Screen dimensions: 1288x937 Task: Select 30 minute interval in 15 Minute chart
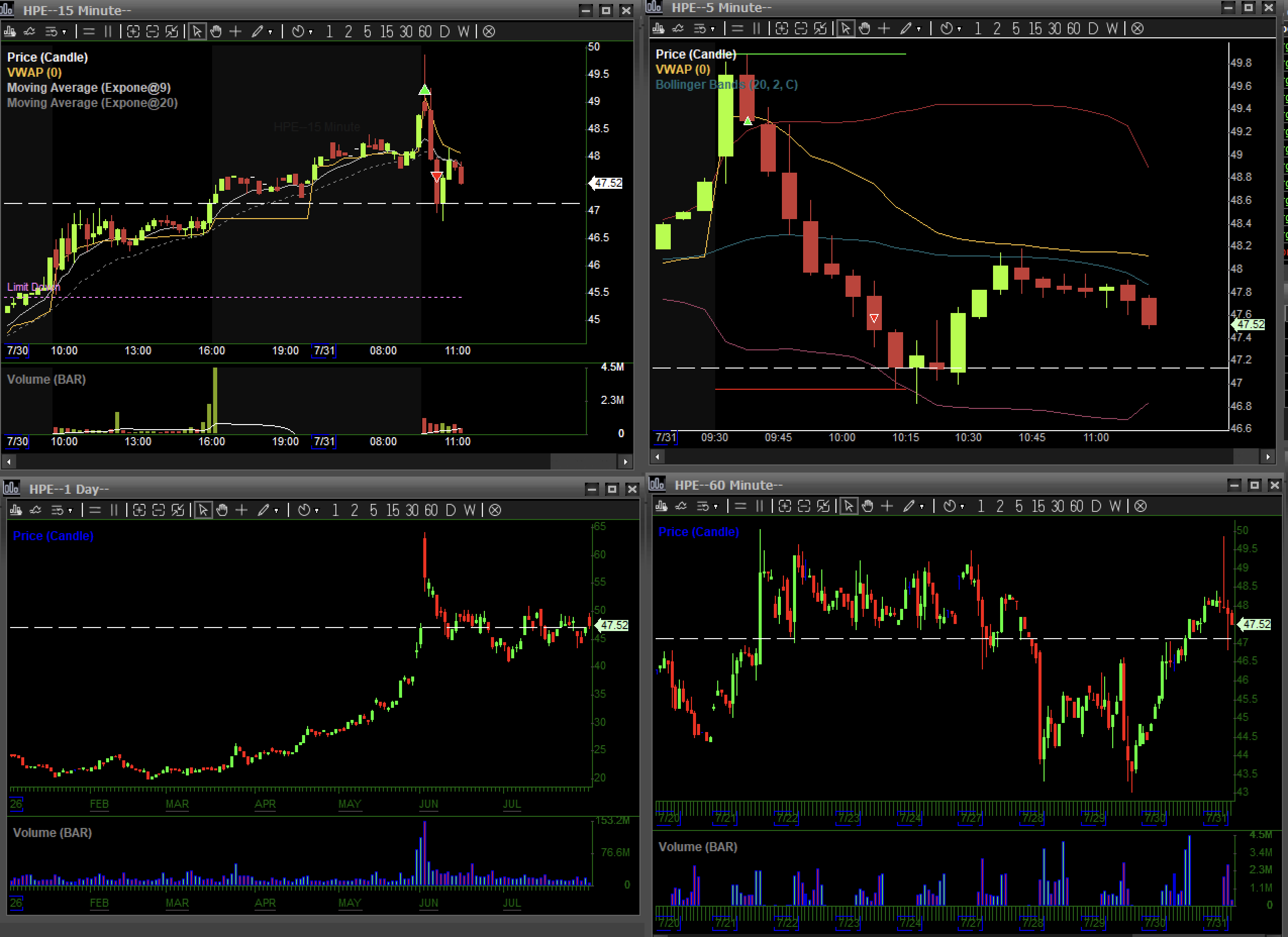pyautogui.click(x=406, y=31)
